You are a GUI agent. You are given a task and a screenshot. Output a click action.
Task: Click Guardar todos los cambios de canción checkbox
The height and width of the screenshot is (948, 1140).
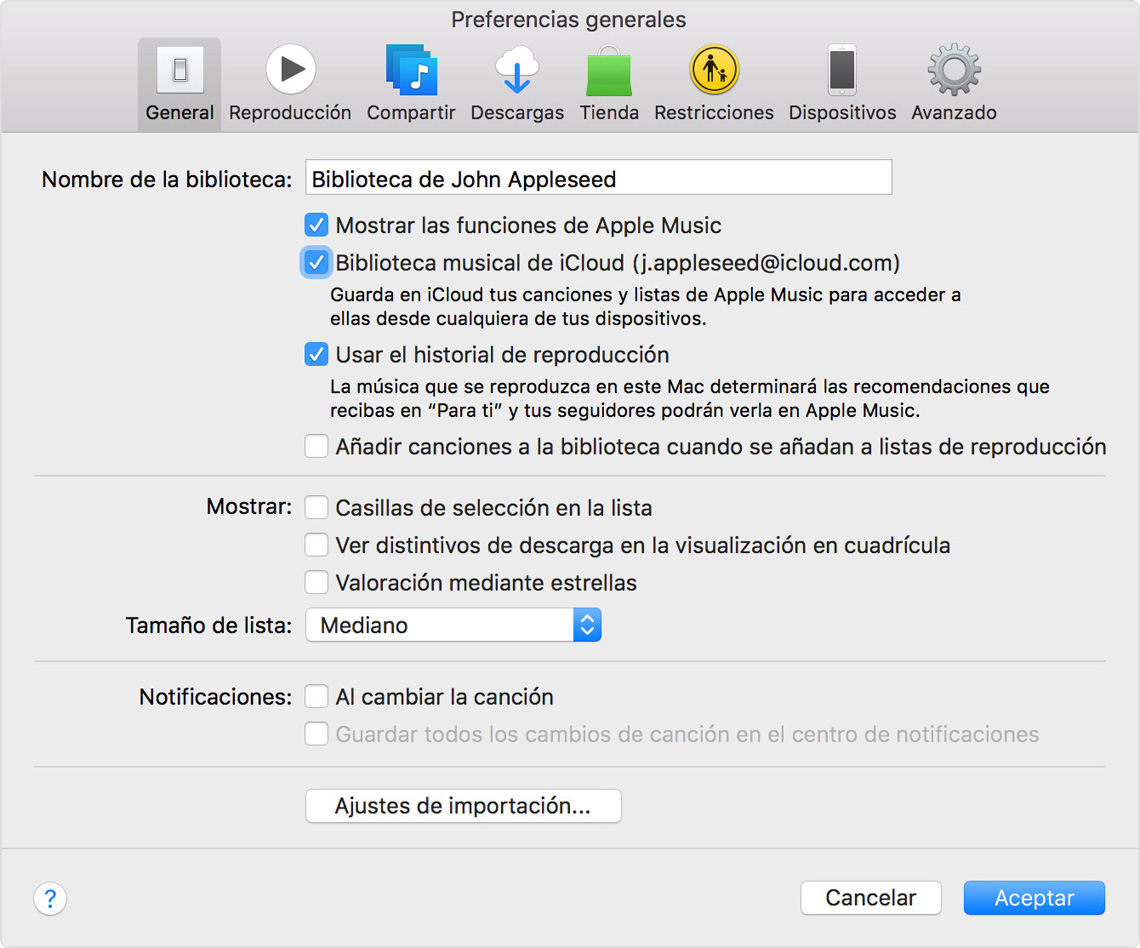tap(316, 734)
